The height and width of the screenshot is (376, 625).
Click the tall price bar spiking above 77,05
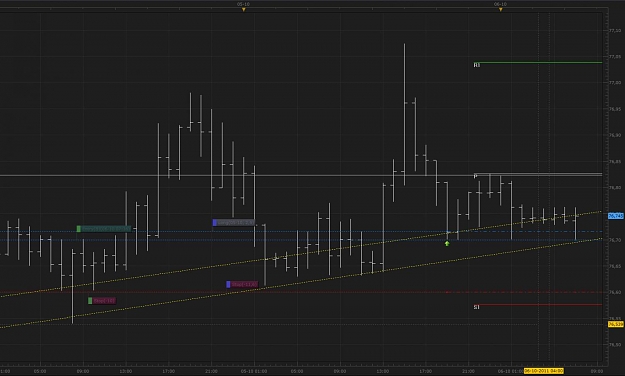click(x=405, y=114)
